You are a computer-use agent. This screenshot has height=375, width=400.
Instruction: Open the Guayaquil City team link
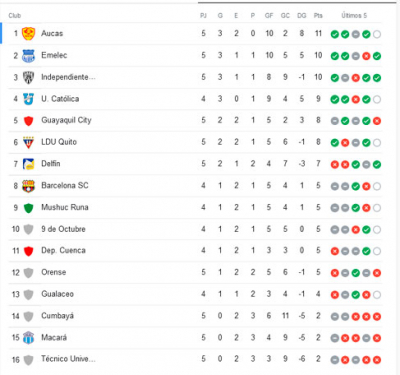coord(66,120)
